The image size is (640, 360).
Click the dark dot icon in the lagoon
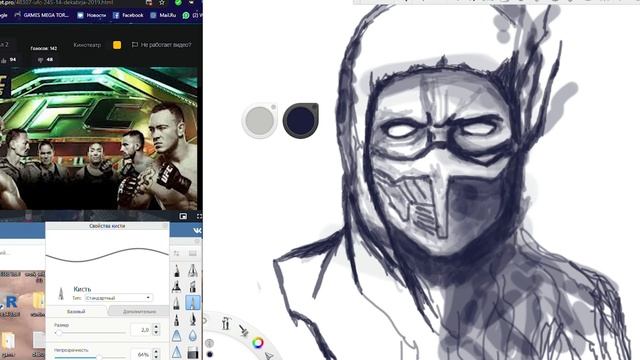click(210, 354)
